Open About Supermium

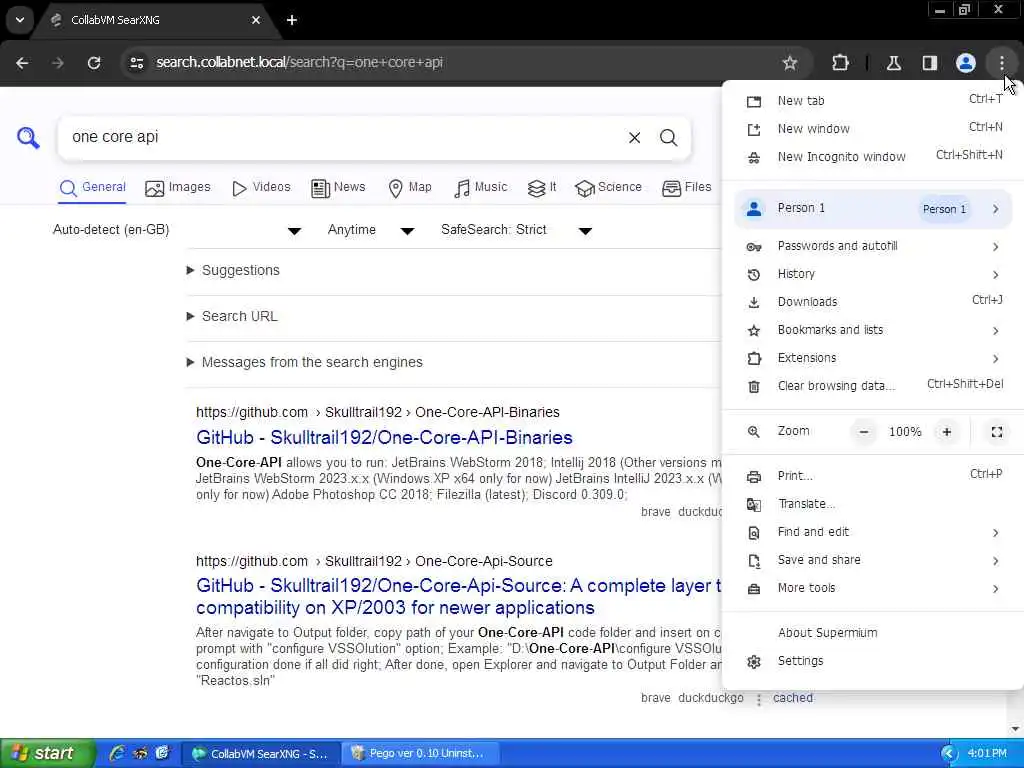click(x=873, y=633)
